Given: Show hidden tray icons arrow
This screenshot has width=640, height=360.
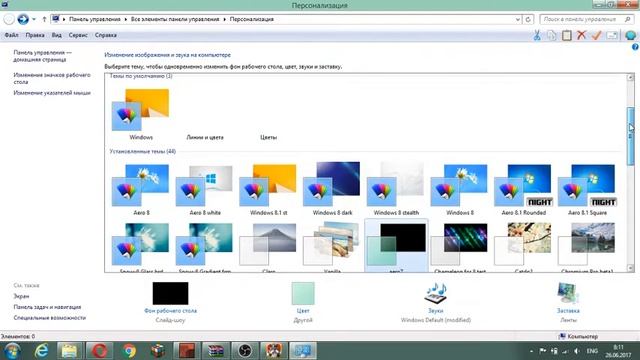Looking at the screenshot, I should (x=531, y=351).
